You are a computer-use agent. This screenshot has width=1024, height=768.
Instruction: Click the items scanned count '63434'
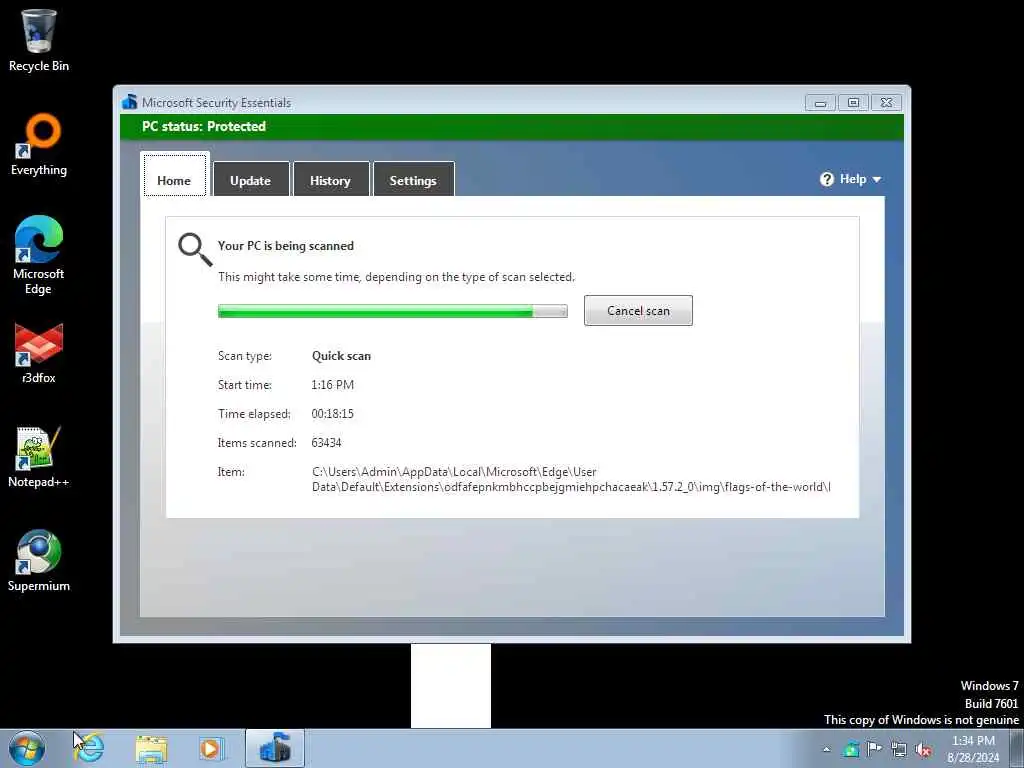(326, 443)
